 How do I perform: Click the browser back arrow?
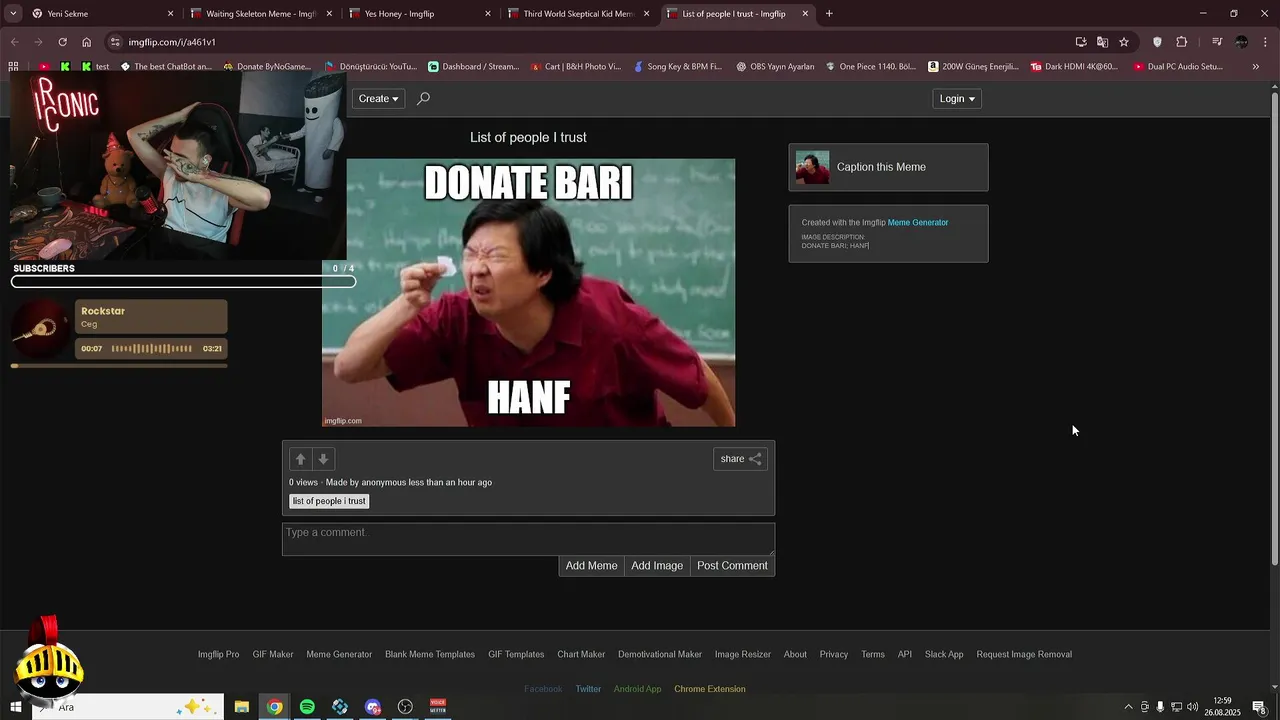tap(14, 42)
